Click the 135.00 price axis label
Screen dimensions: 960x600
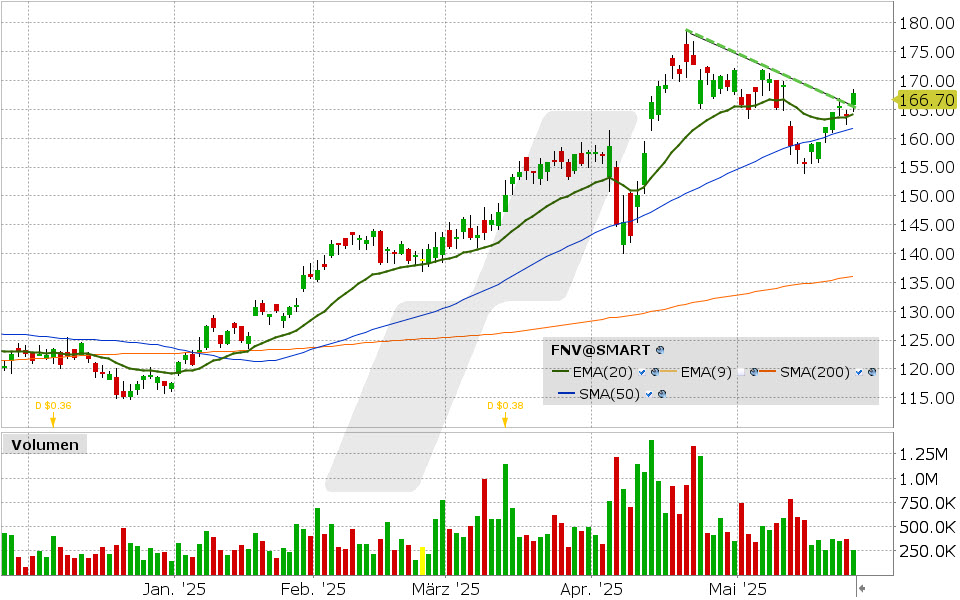pos(927,282)
